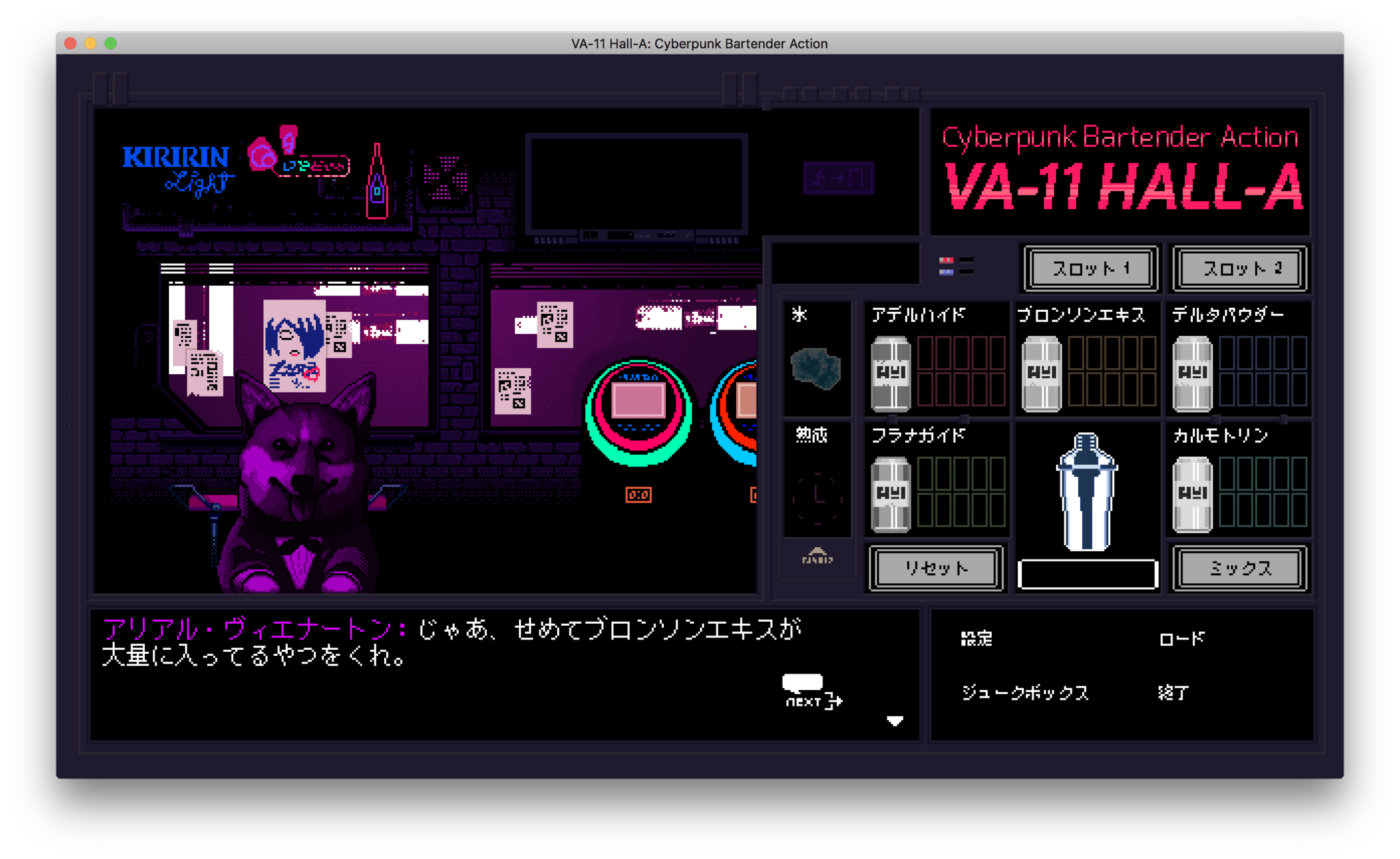
Task: Open saved recipe スロット 2
Action: coord(1239,268)
